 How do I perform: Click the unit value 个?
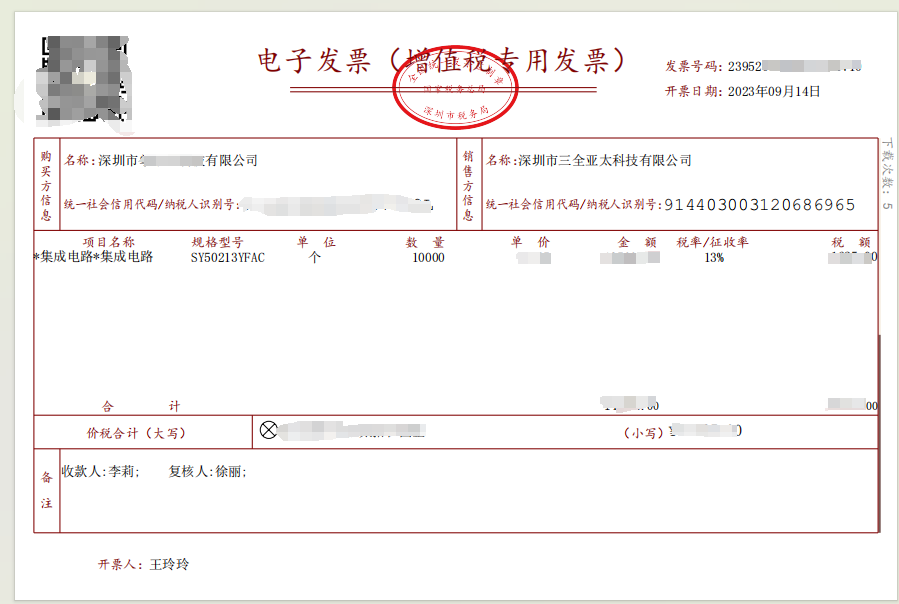[314, 257]
